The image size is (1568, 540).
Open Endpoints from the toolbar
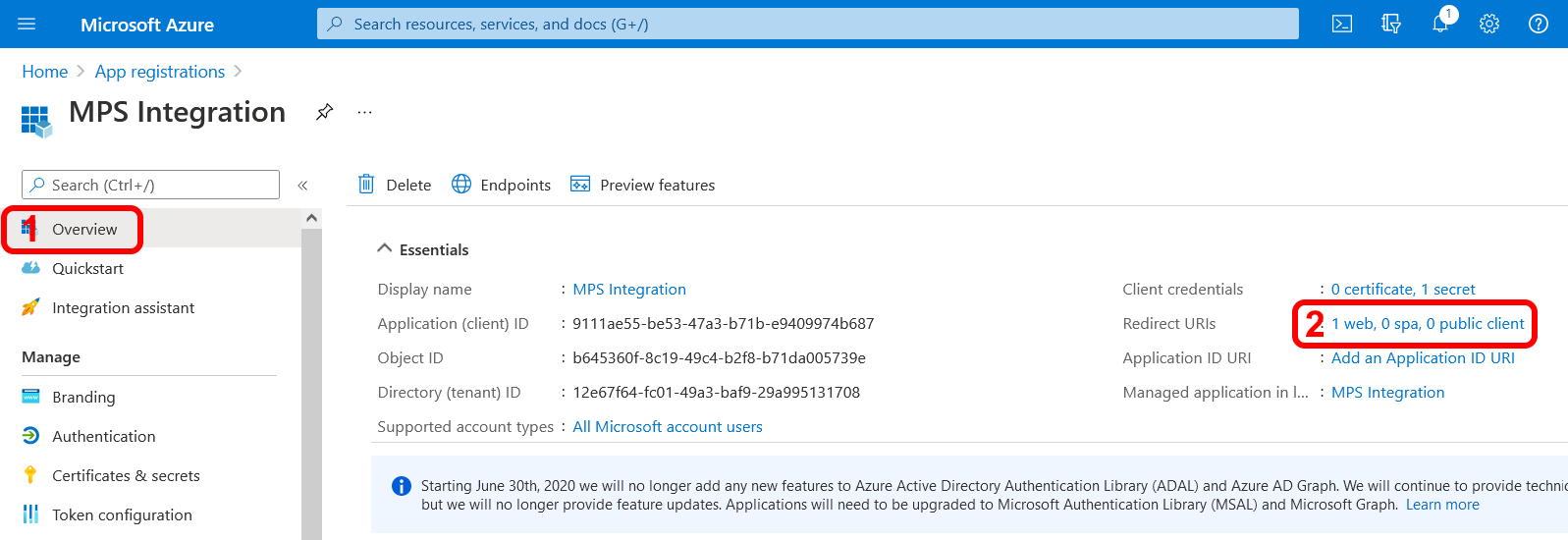coord(501,185)
